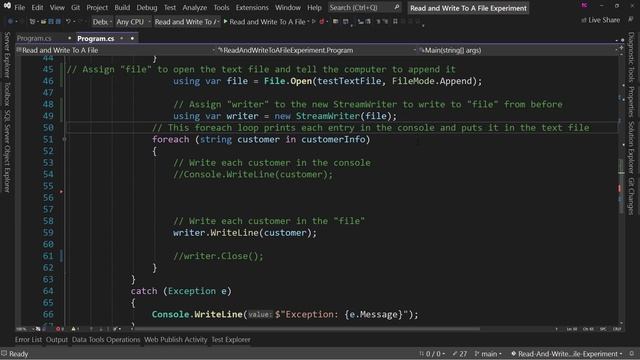Click the feedback icon beside Live Share
Image resolution: width=640 pixels, height=360 pixels.
click(x=631, y=20)
